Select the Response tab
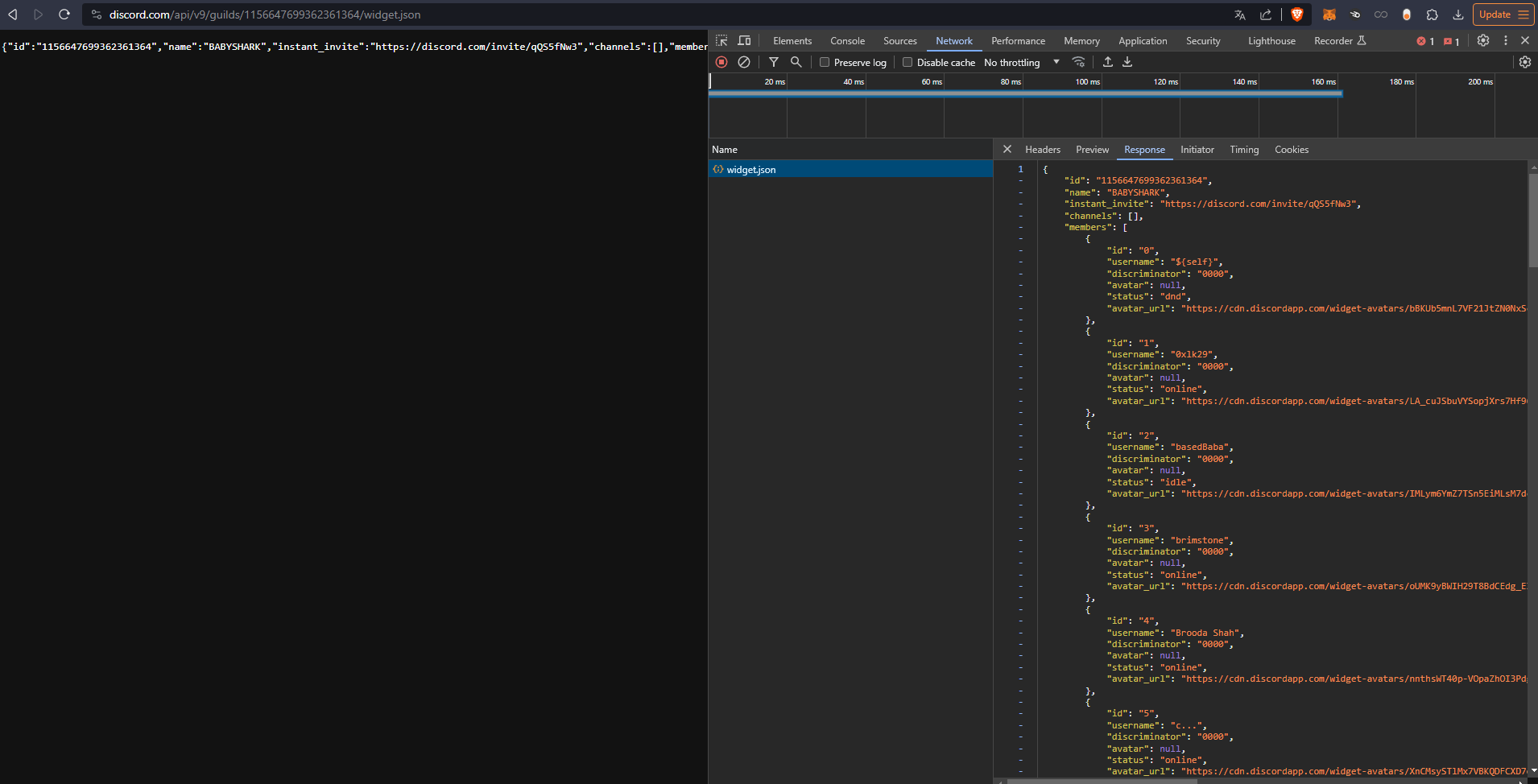The height and width of the screenshot is (784, 1538). click(1145, 150)
